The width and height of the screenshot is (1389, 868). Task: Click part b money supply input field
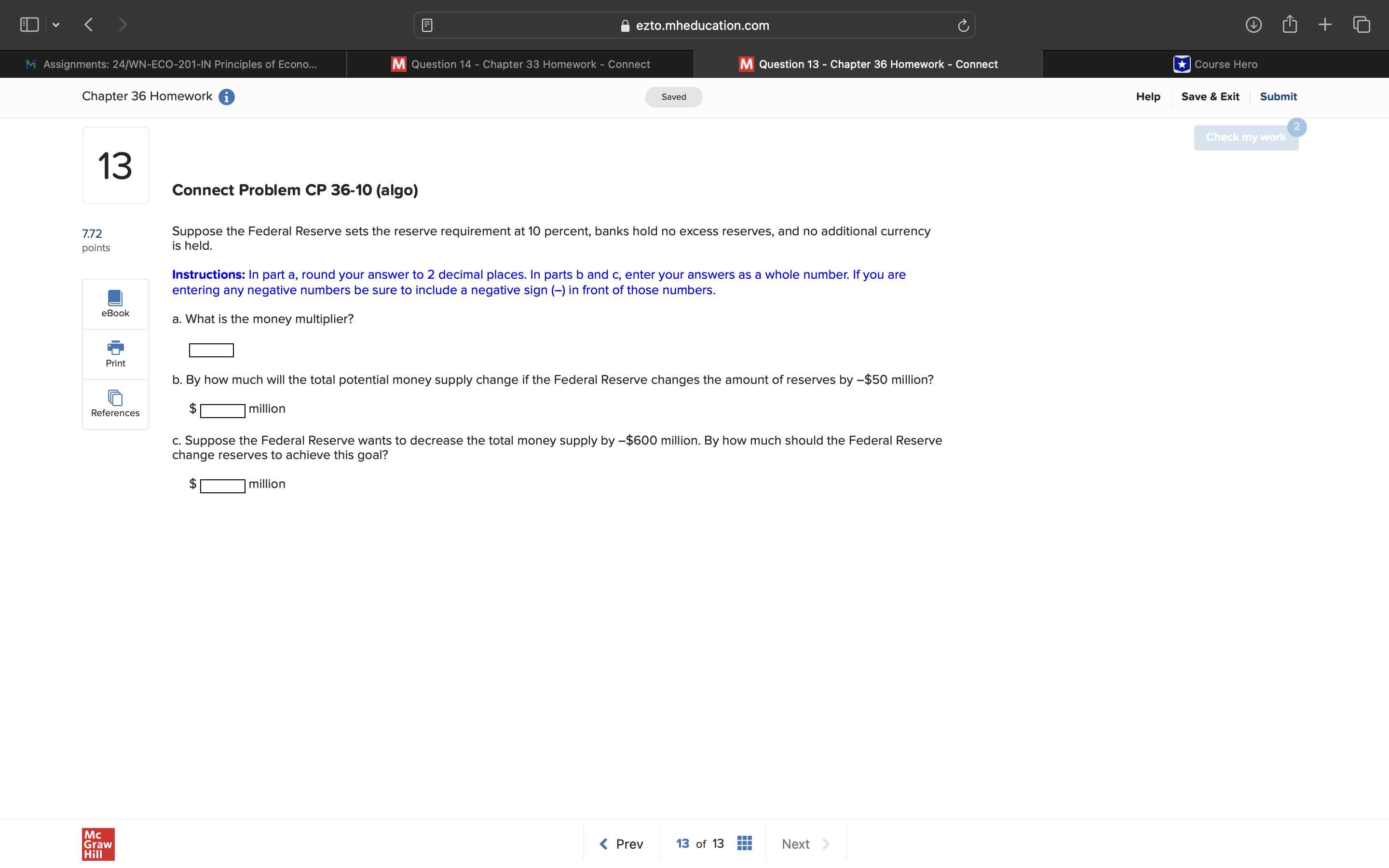[x=223, y=410]
